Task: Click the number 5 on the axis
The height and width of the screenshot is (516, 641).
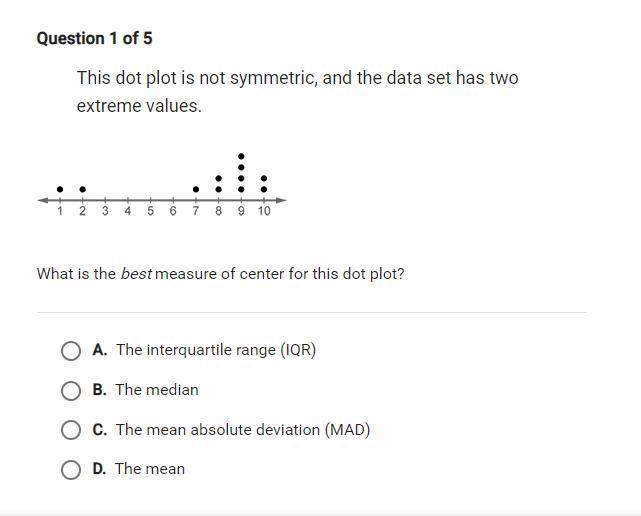Action: (150, 211)
